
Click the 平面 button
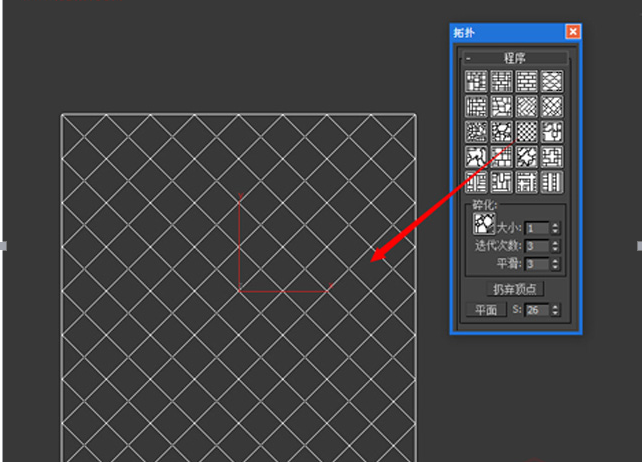click(x=486, y=310)
